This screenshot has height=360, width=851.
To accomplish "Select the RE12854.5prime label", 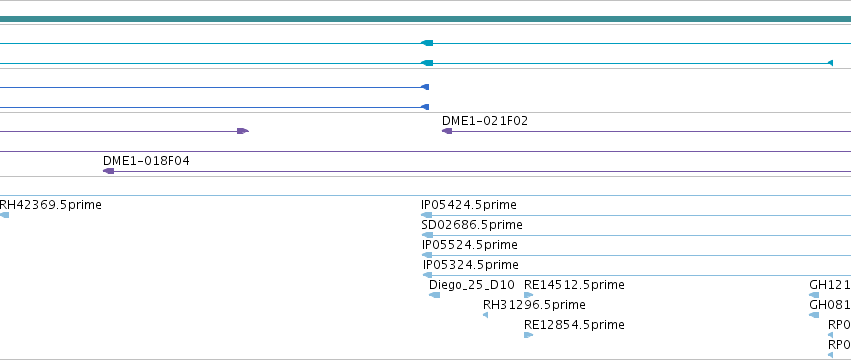I will pos(574,325).
